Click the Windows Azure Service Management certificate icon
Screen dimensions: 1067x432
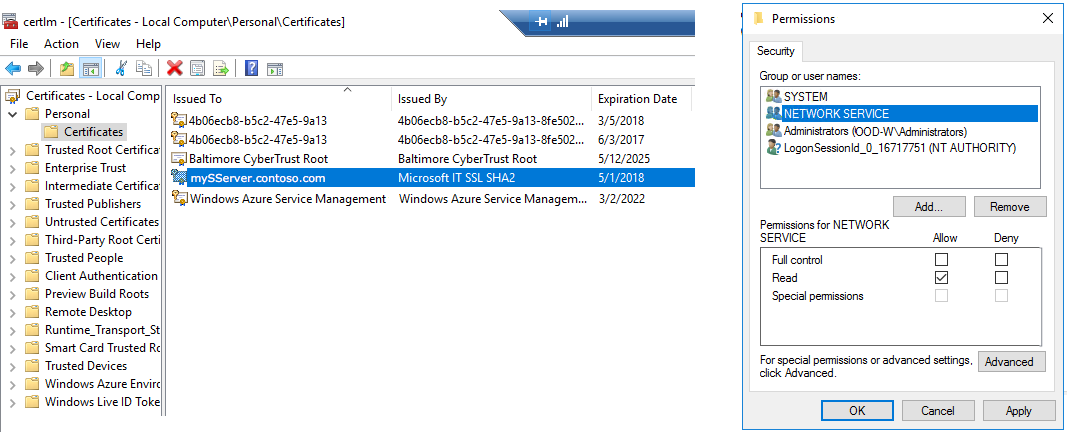click(x=180, y=199)
